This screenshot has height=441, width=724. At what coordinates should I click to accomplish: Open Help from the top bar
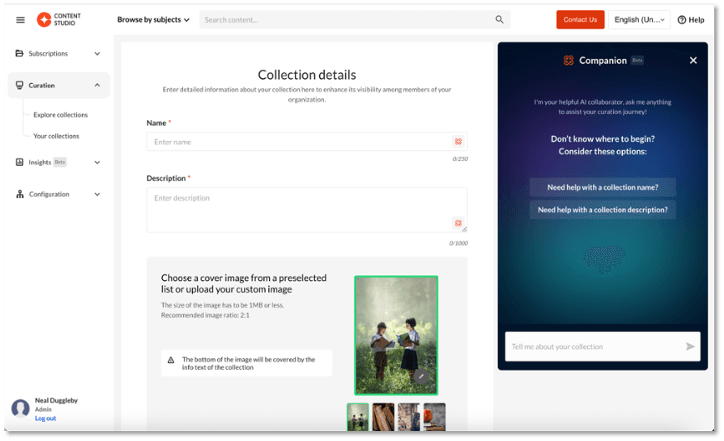(691, 20)
